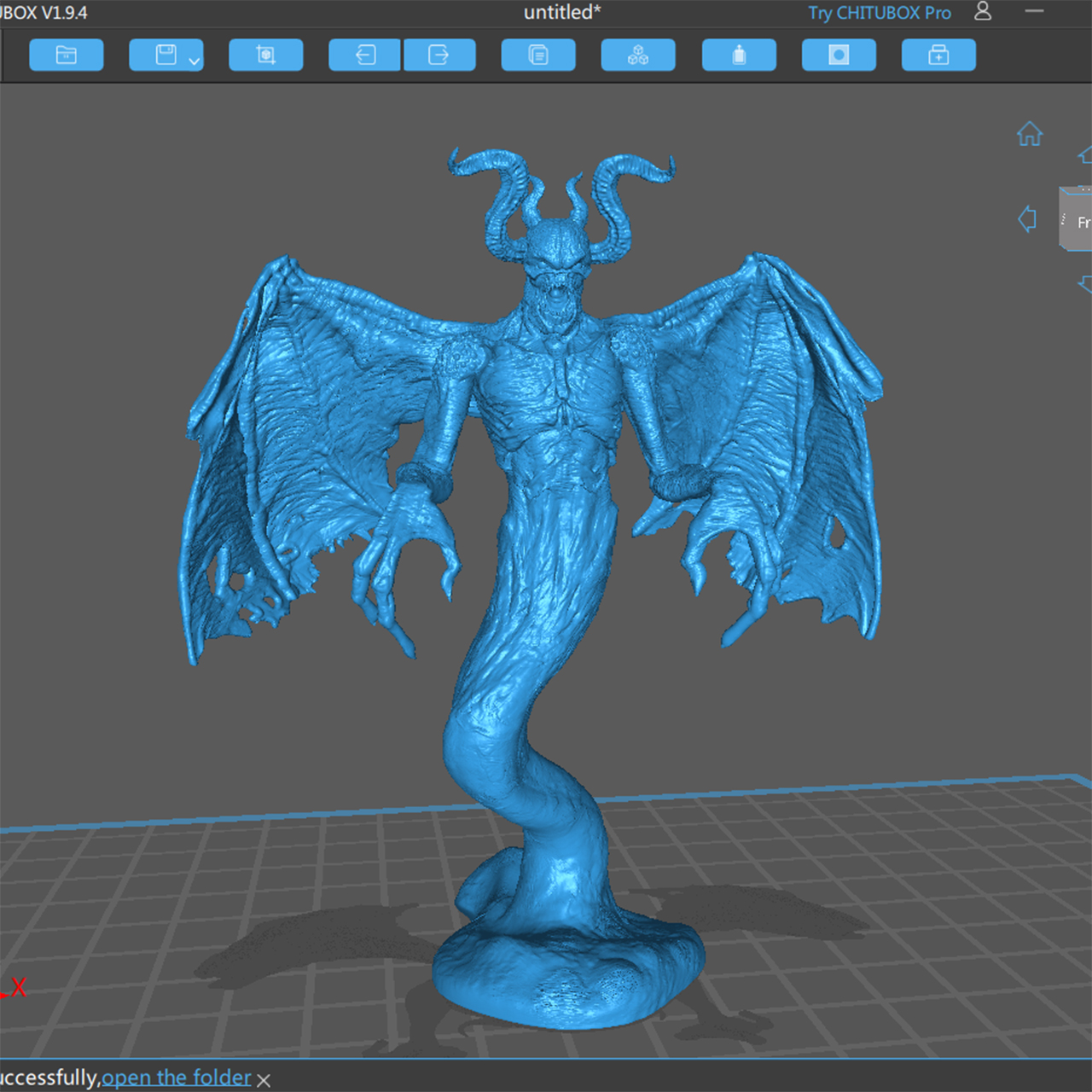Click the Open File folder icon
The image size is (1092, 1092).
[67, 55]
